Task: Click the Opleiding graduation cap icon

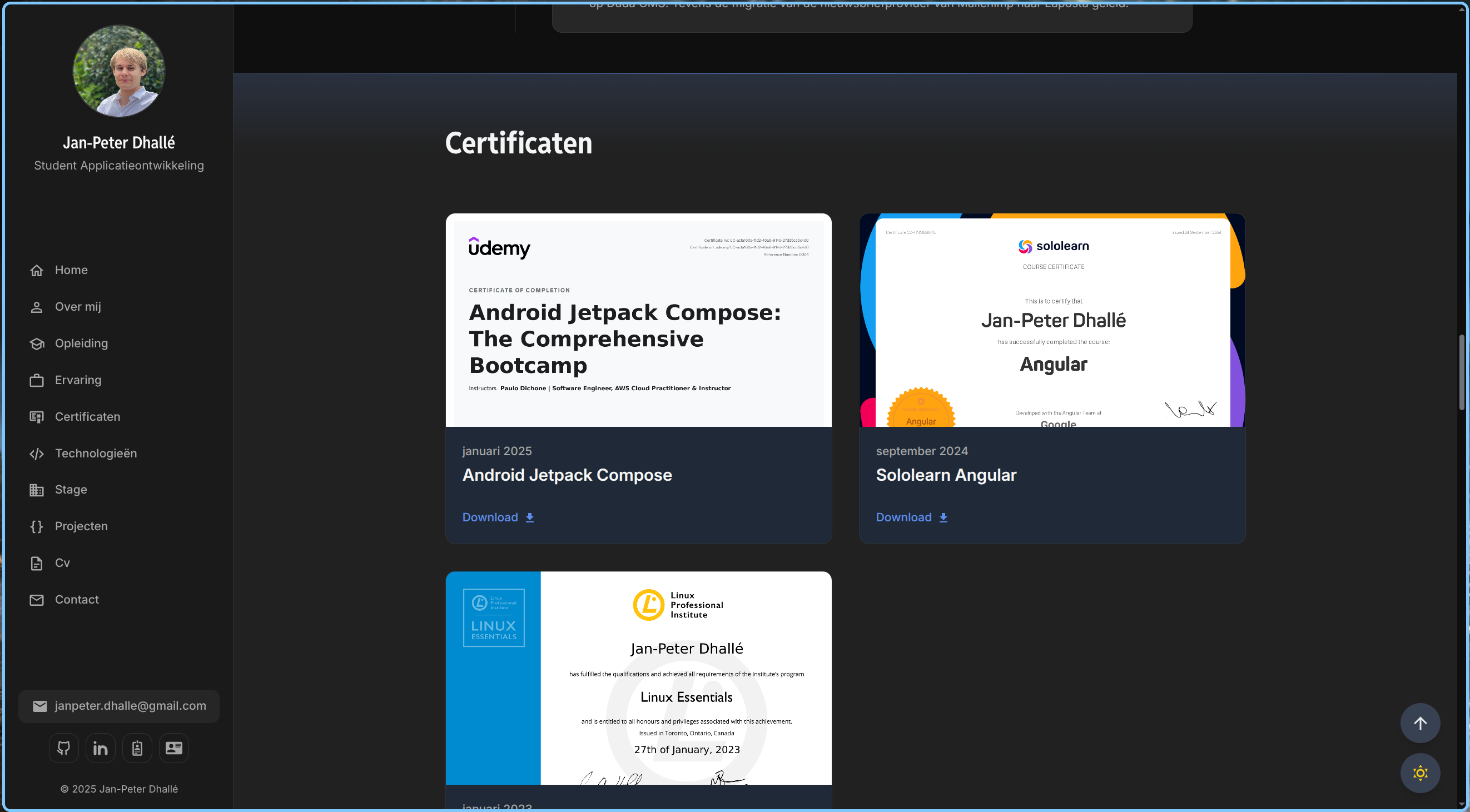Action: (x=37, y=343)
